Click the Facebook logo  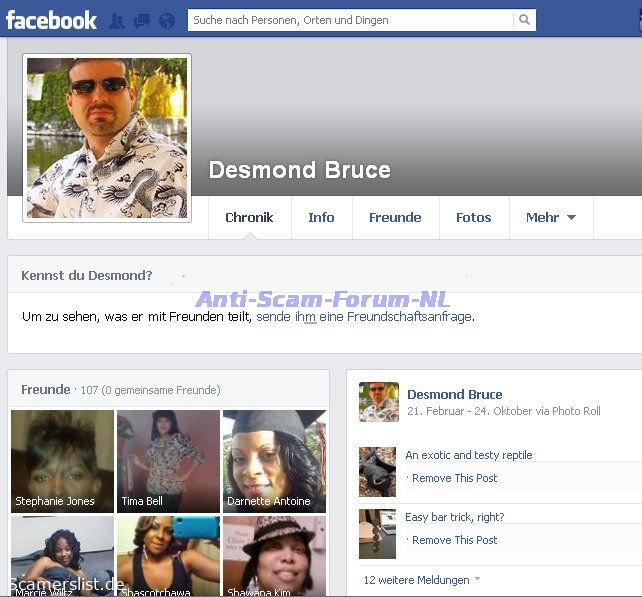51,20
